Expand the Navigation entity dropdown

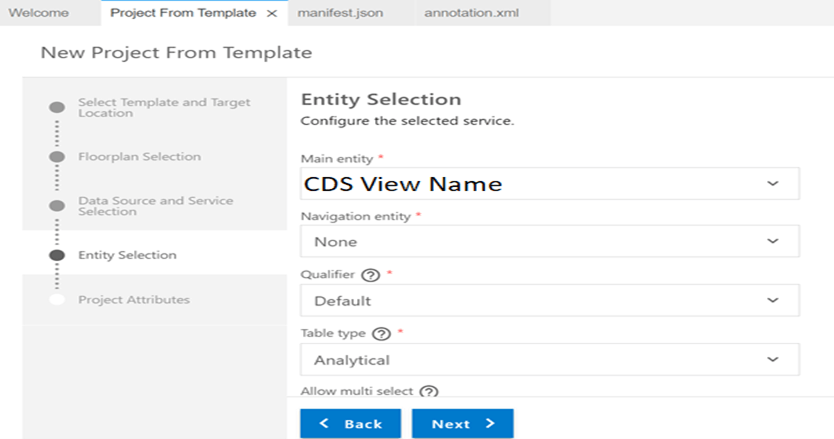point(549,242)
